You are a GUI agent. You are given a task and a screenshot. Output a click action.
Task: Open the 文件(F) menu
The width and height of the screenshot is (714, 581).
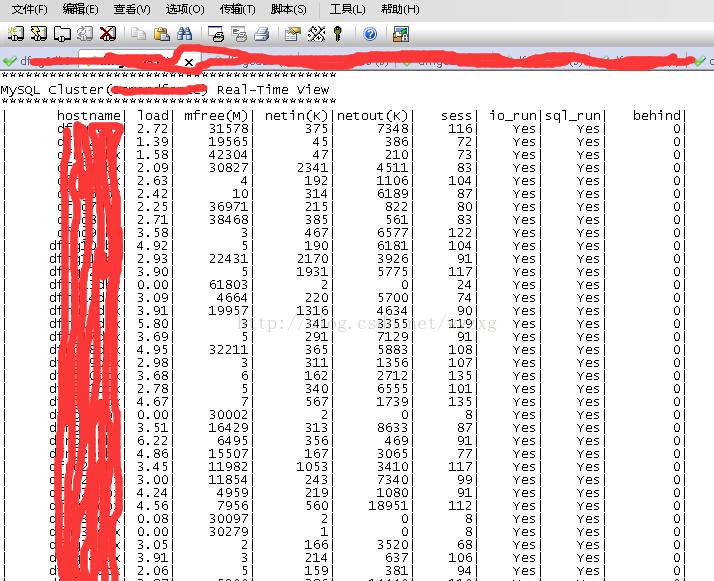(x=29, y=9)
